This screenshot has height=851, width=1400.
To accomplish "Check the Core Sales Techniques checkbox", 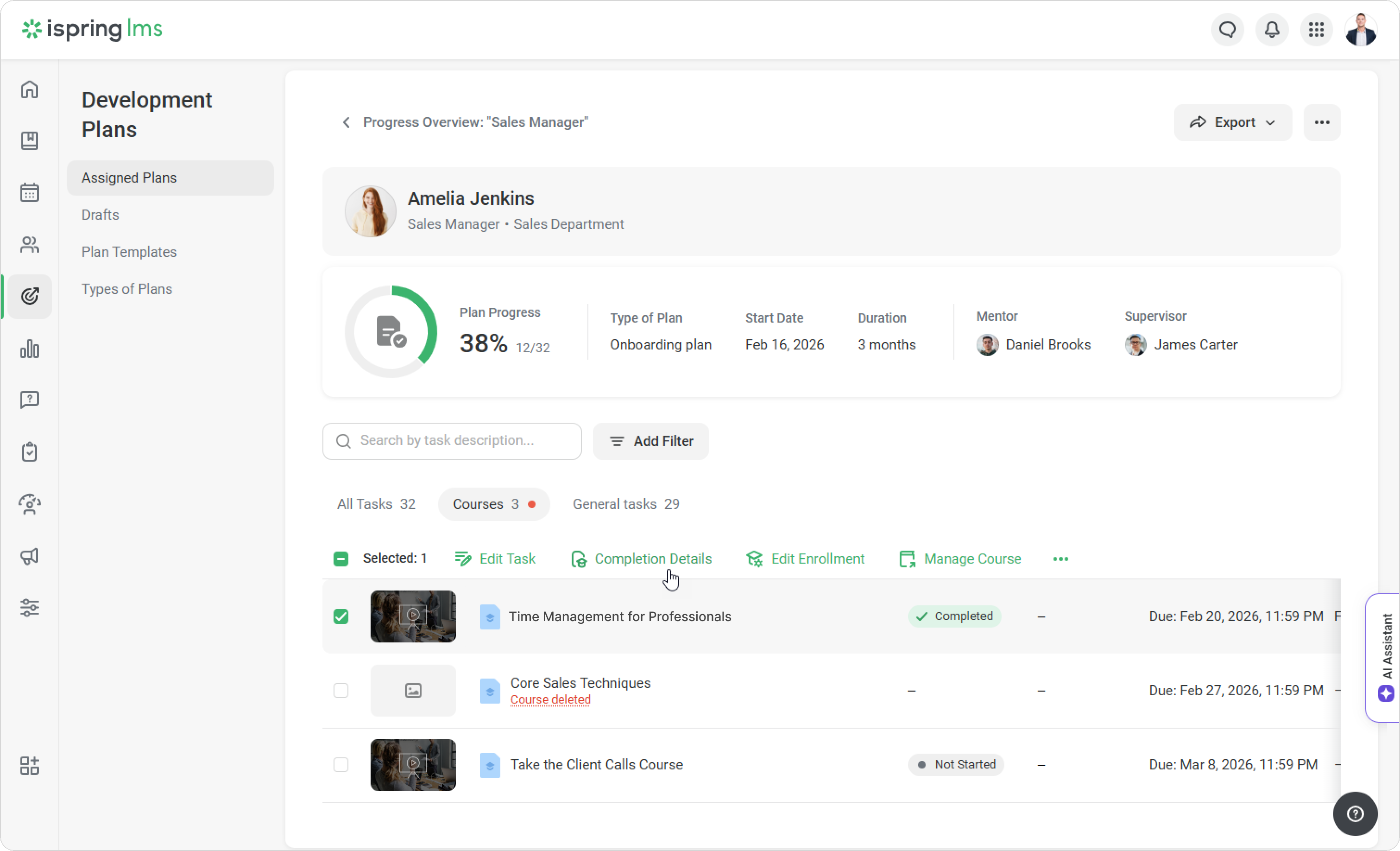I will point(341,690).
